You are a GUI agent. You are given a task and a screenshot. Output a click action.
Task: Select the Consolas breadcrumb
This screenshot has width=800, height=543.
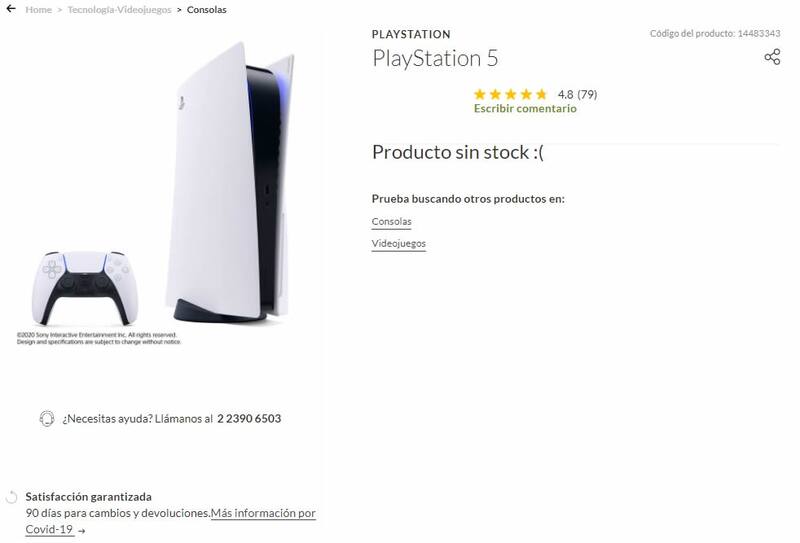pyautogui.click(x=207, y=10)
